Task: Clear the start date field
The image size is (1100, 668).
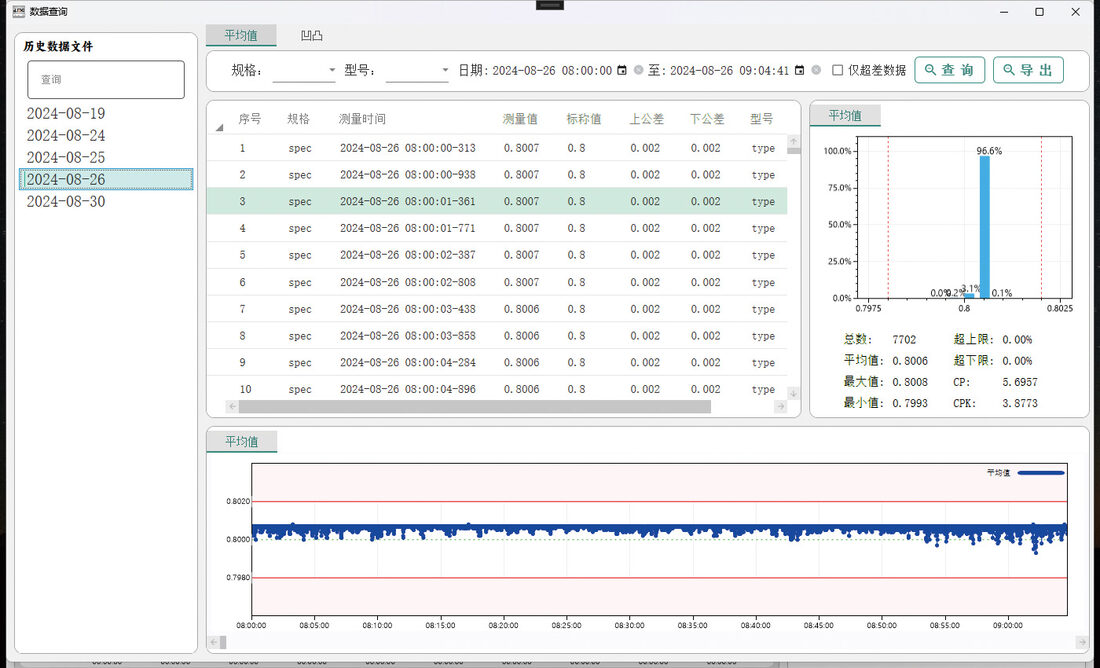Action: pos(638,70)
